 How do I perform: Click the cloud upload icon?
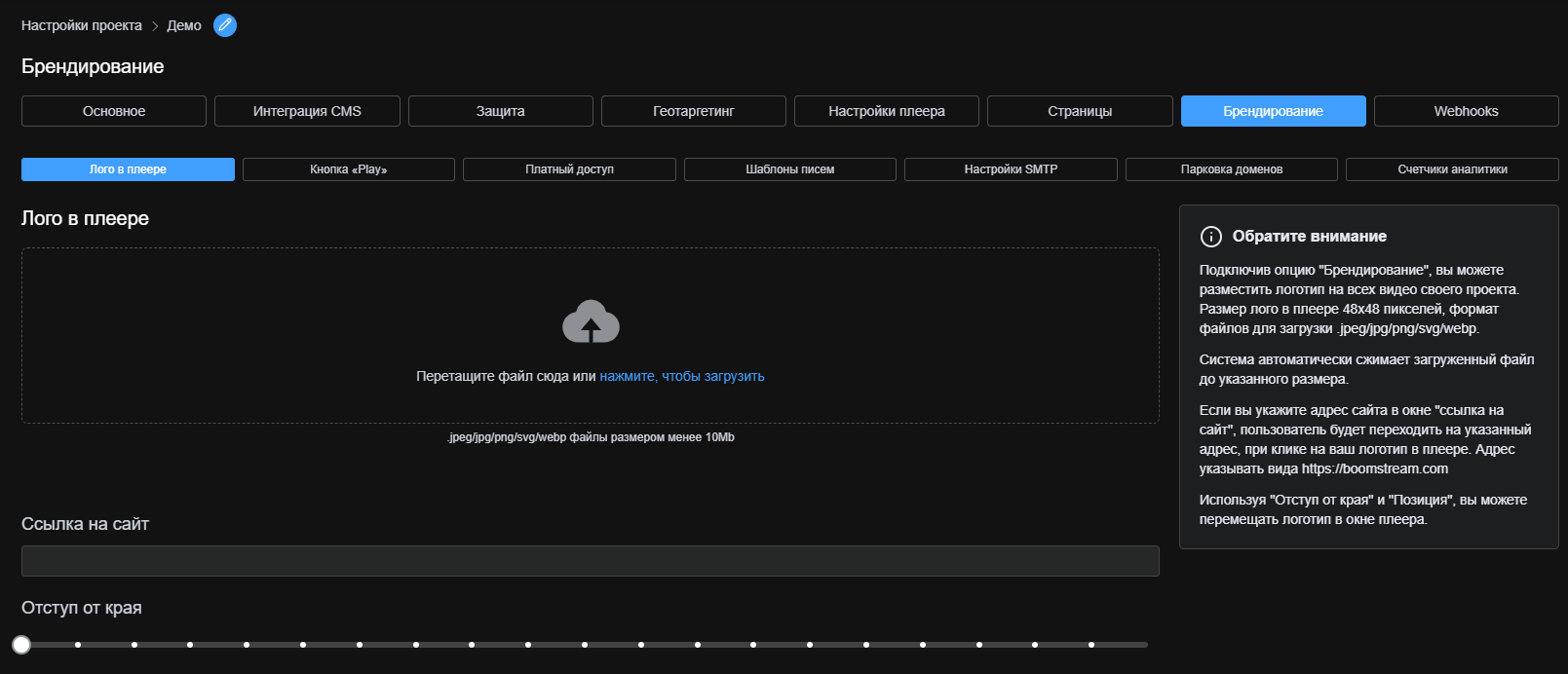tap(591, 321)
